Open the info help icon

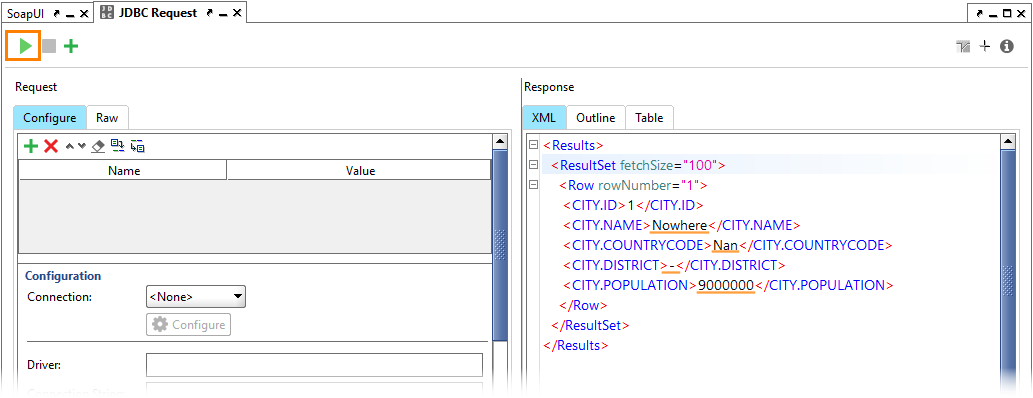[x=1007, y=46]
